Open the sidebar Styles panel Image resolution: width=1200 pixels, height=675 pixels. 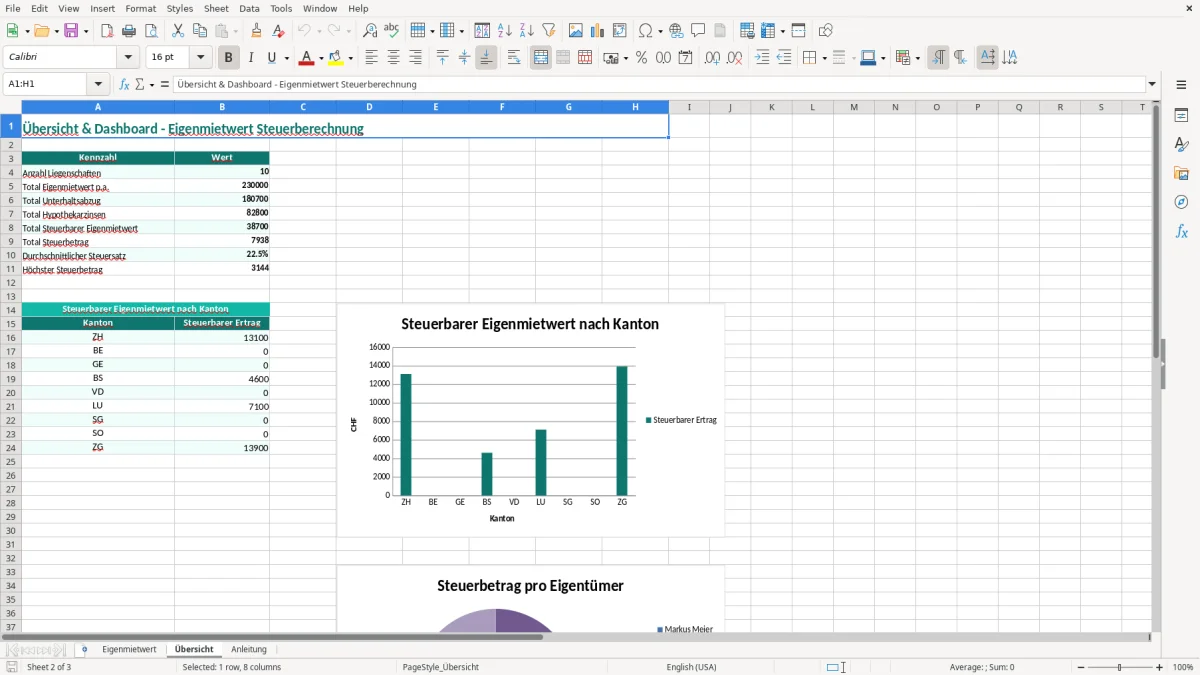click(1181, 145)
